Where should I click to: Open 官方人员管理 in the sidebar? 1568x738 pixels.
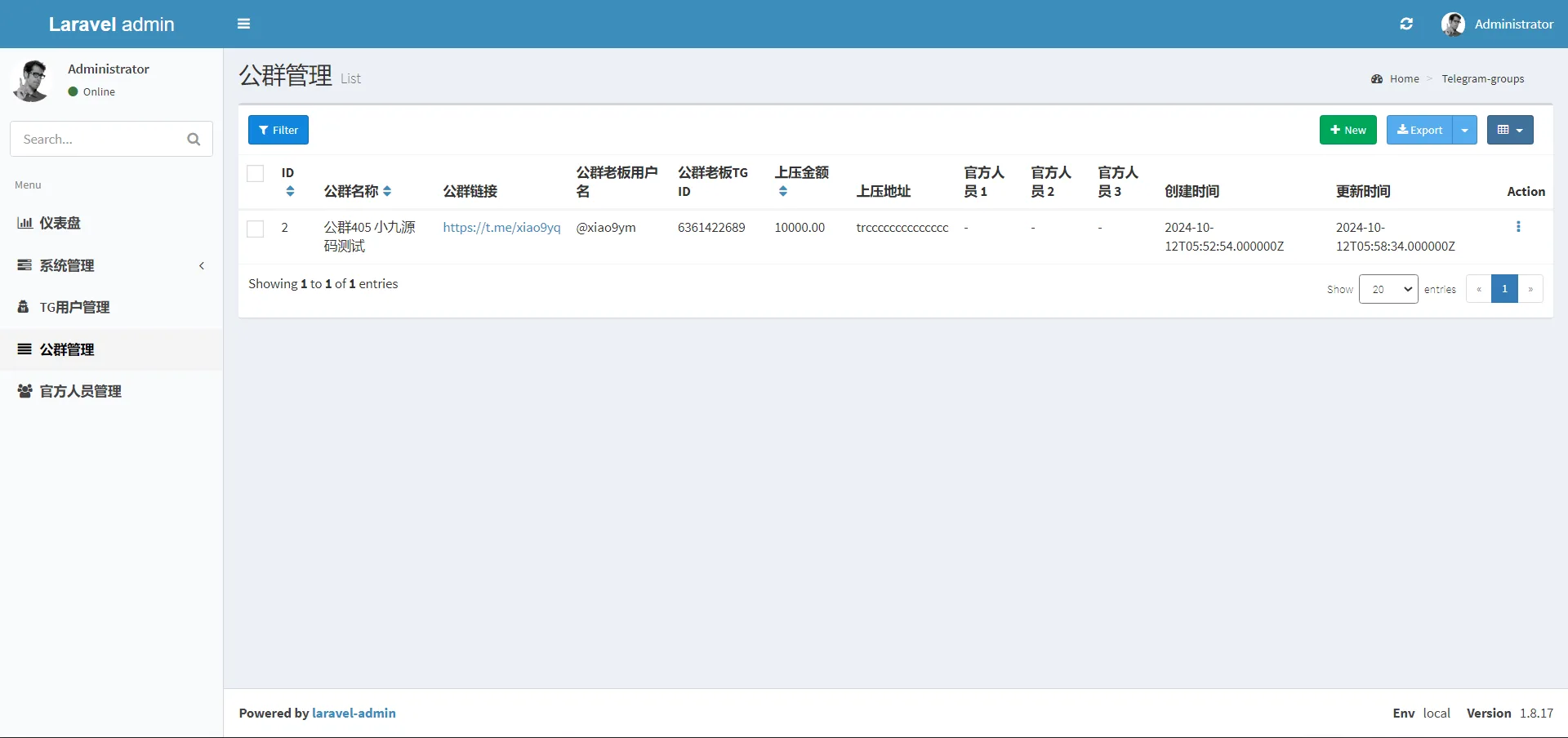80,392
